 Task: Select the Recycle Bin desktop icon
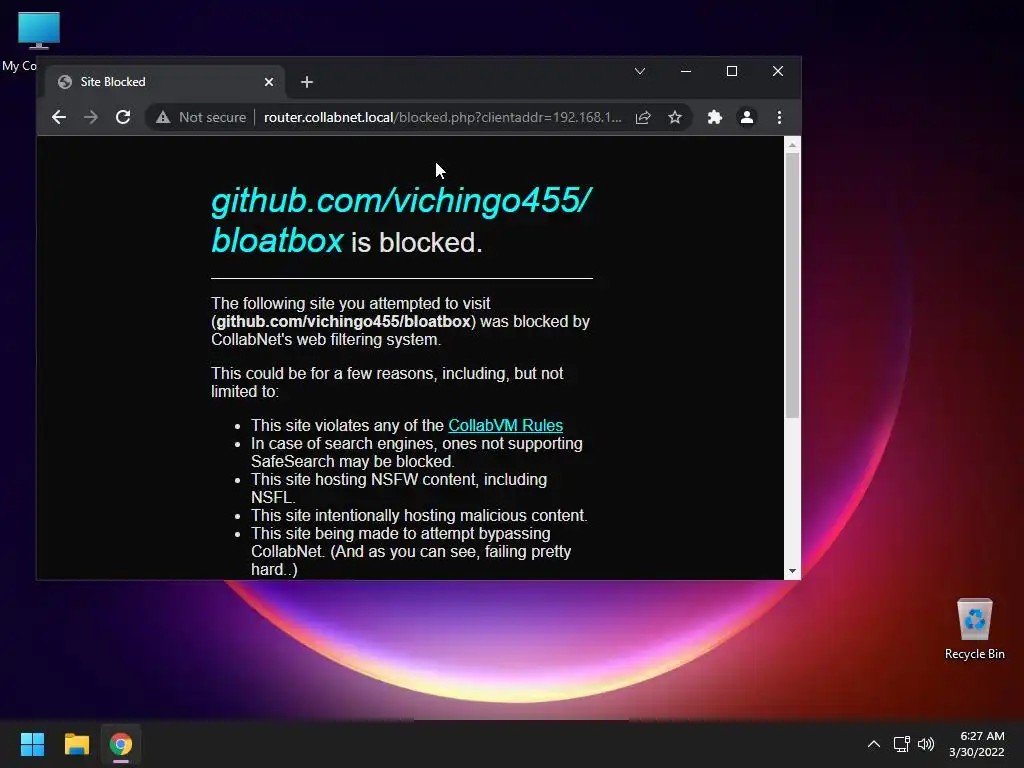(974, 629)
